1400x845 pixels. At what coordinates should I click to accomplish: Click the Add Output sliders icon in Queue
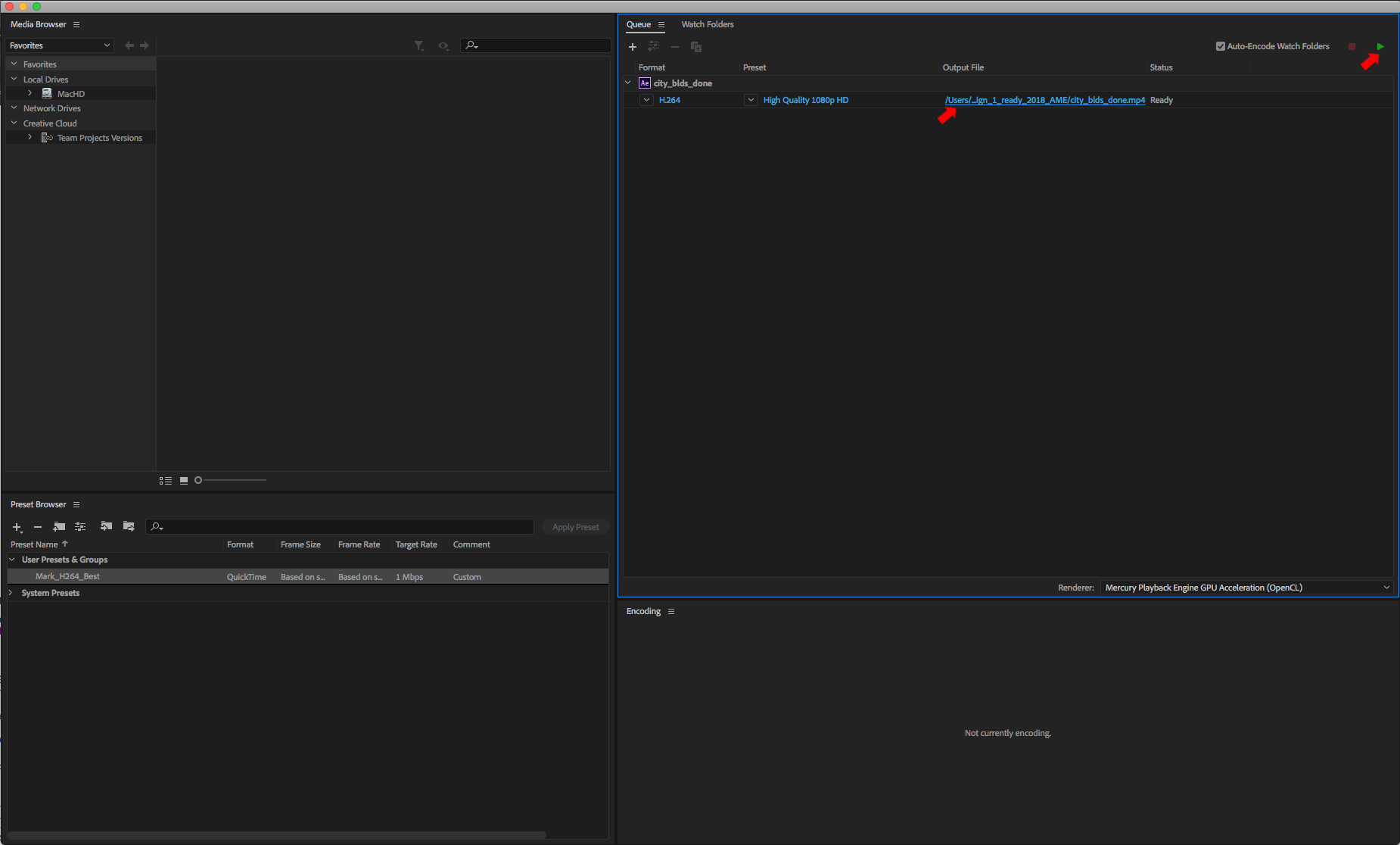[654, 47]
